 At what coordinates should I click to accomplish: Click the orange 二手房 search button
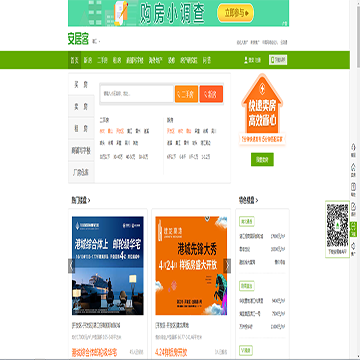click(186, 94)
